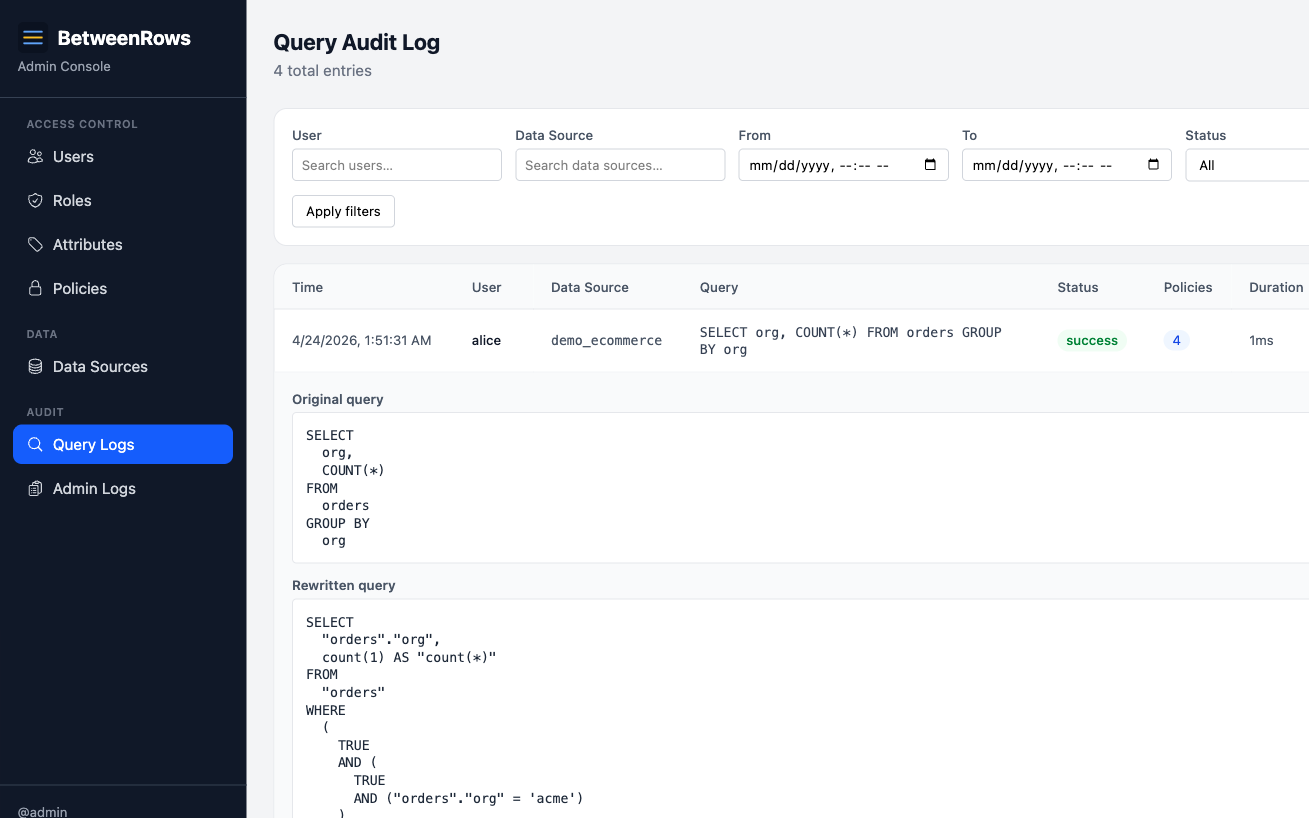The image size is (1309, 818).
Task: Click the Policies lock icon
Action: pos(35,289)
